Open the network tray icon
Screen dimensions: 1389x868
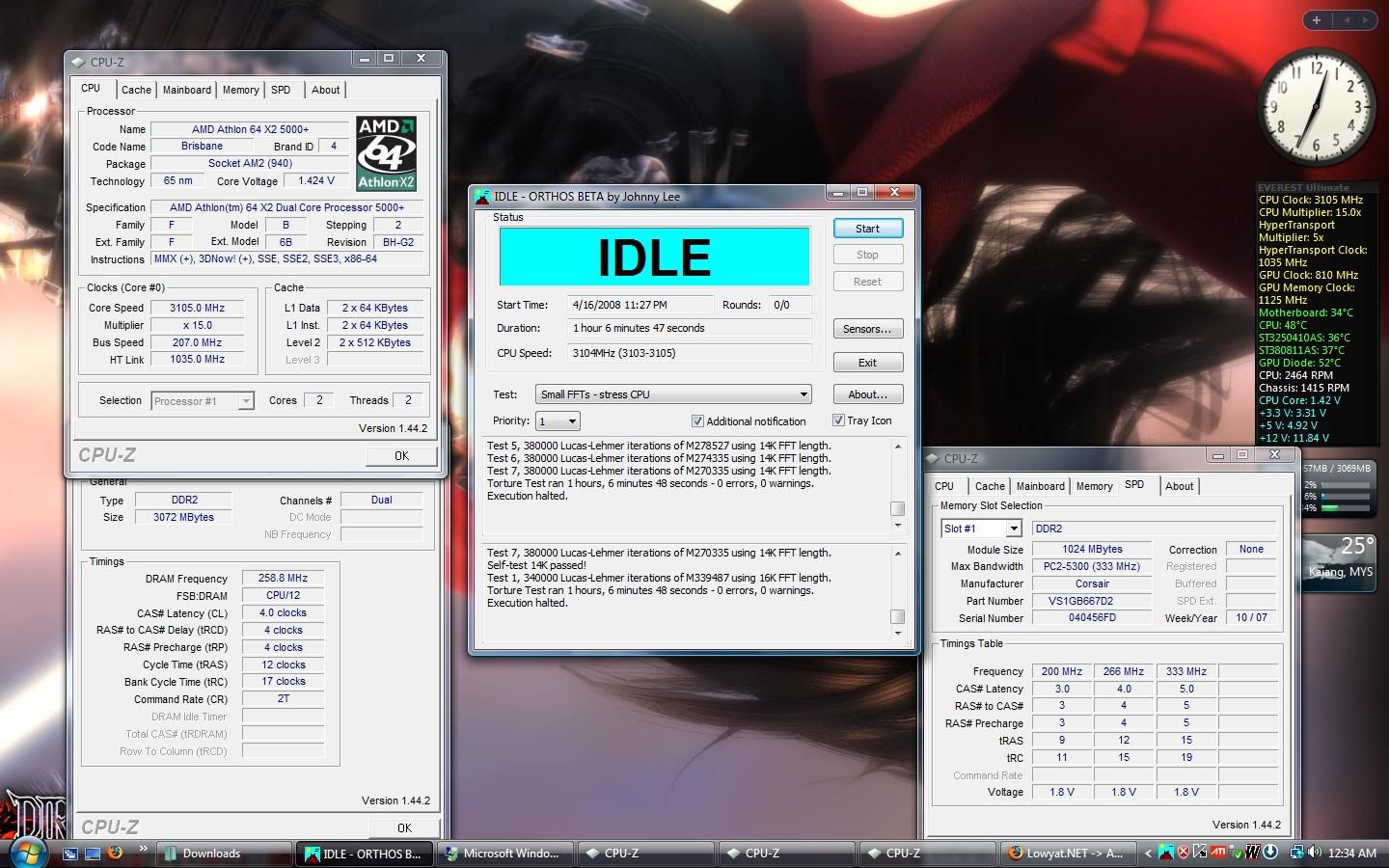click(x=1297, y=853)
